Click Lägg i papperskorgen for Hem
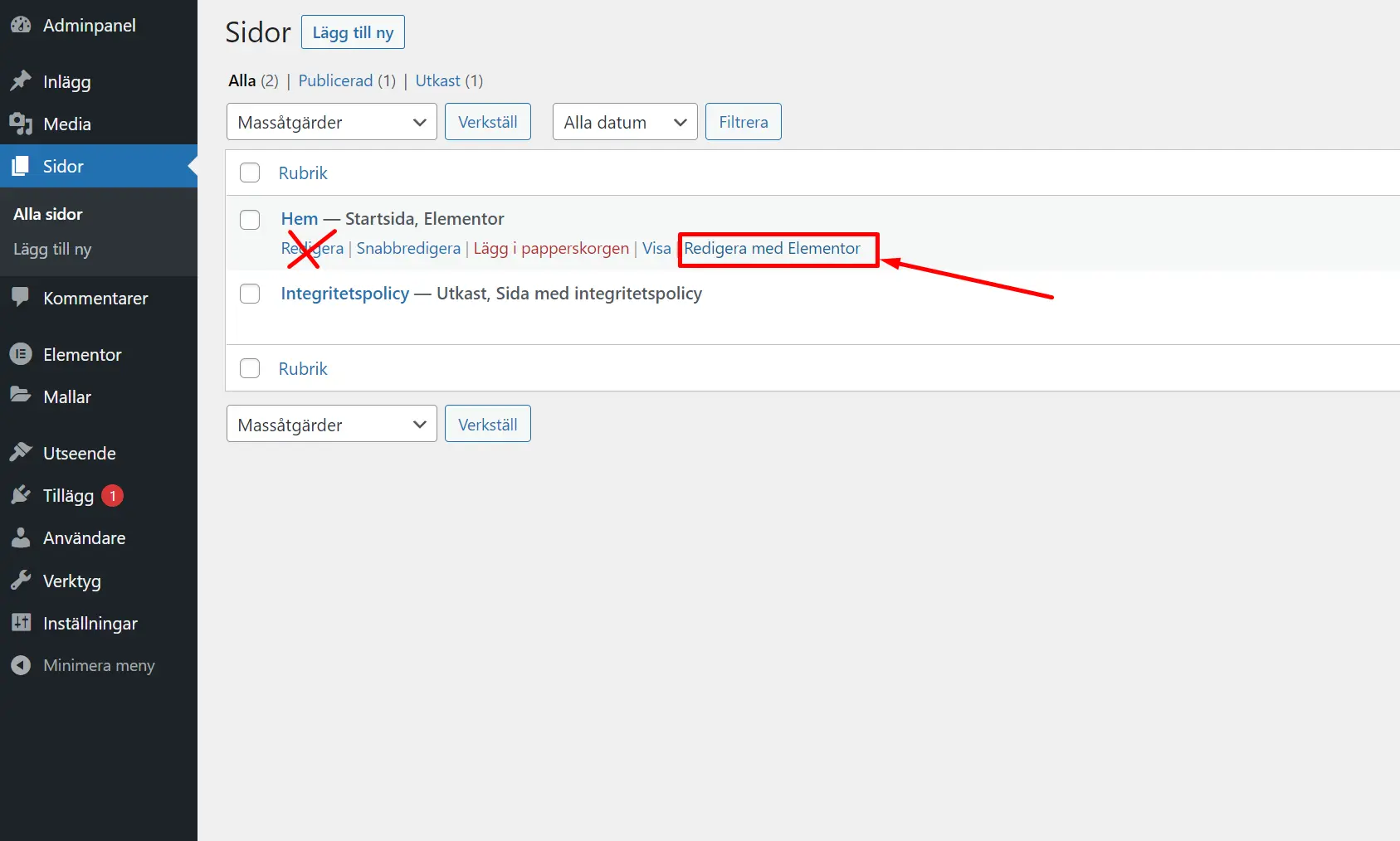1400x841 pixels. [551, 248]
